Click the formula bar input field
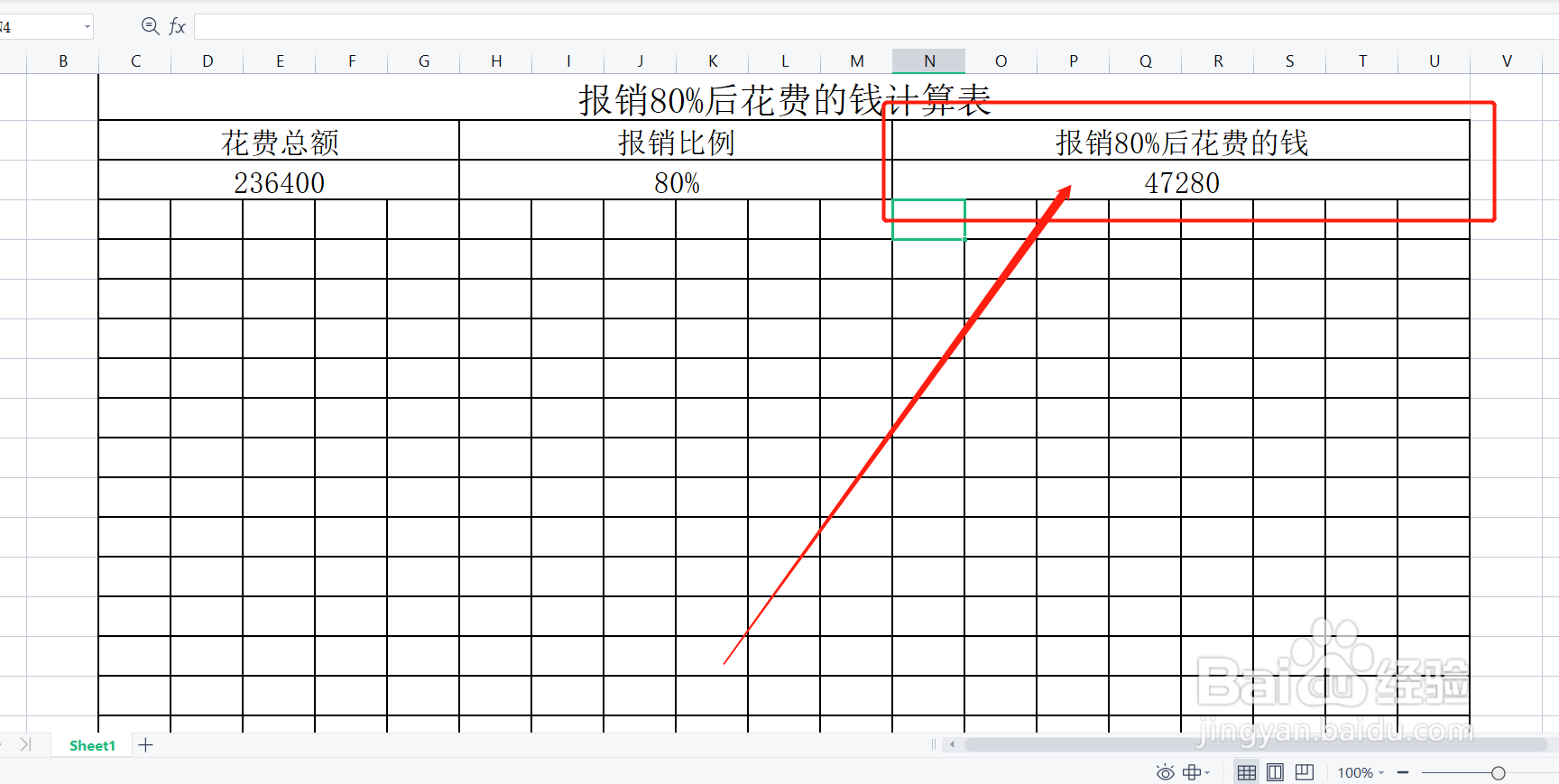Image resolution: width=1559 pixels, height=784 pixels. coord(876,27)
